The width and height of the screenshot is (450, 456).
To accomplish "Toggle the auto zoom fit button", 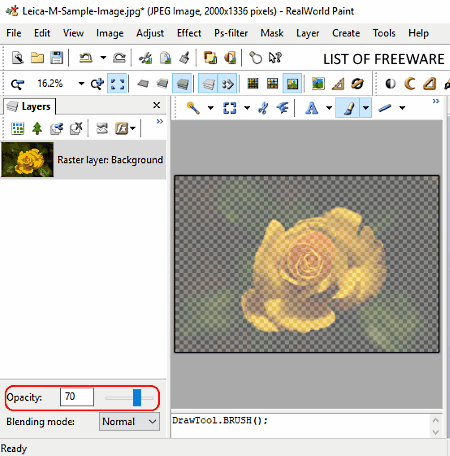I will coord(117,84).
